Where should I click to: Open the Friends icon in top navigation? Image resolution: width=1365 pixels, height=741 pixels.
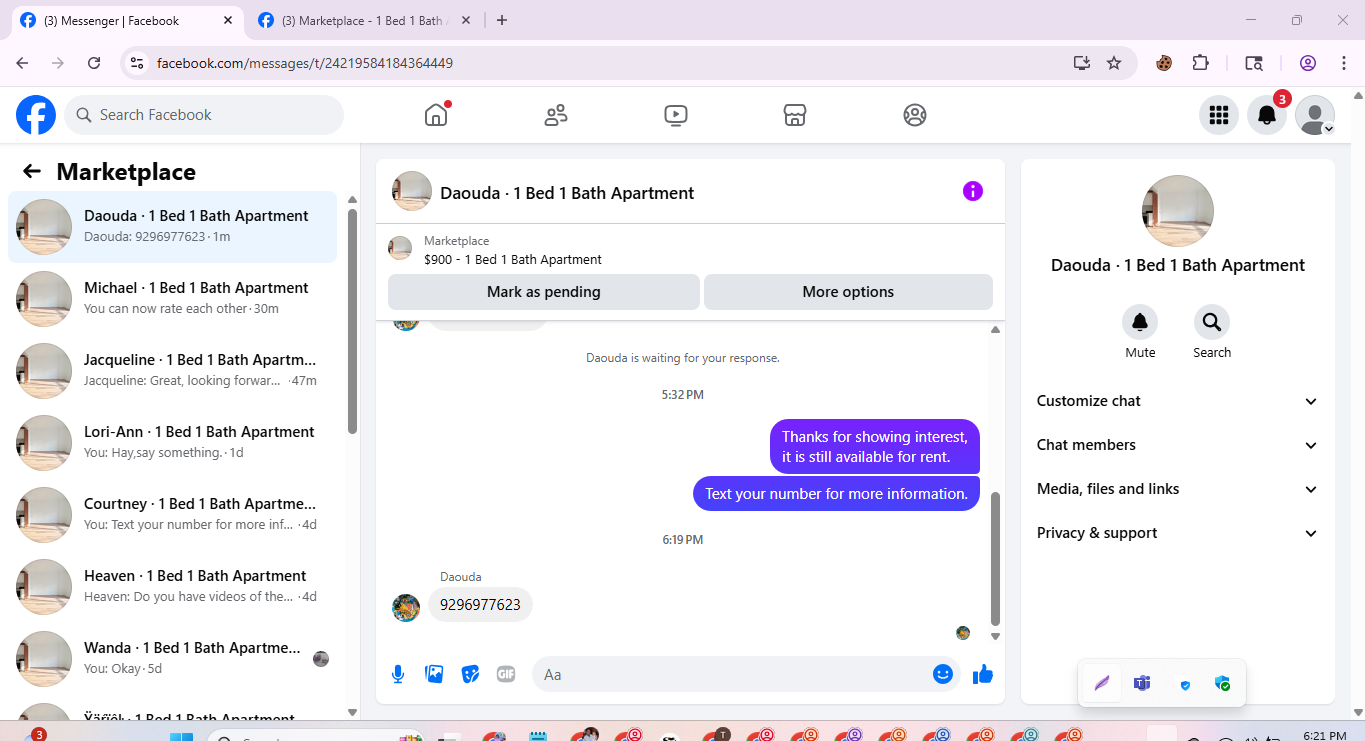pos(556,115)
